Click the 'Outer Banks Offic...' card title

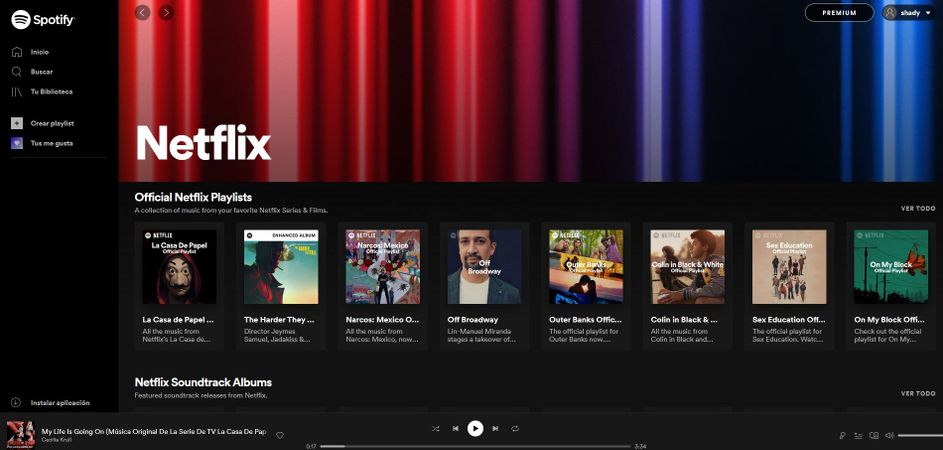pyautogui.click(x=585, y=319)
